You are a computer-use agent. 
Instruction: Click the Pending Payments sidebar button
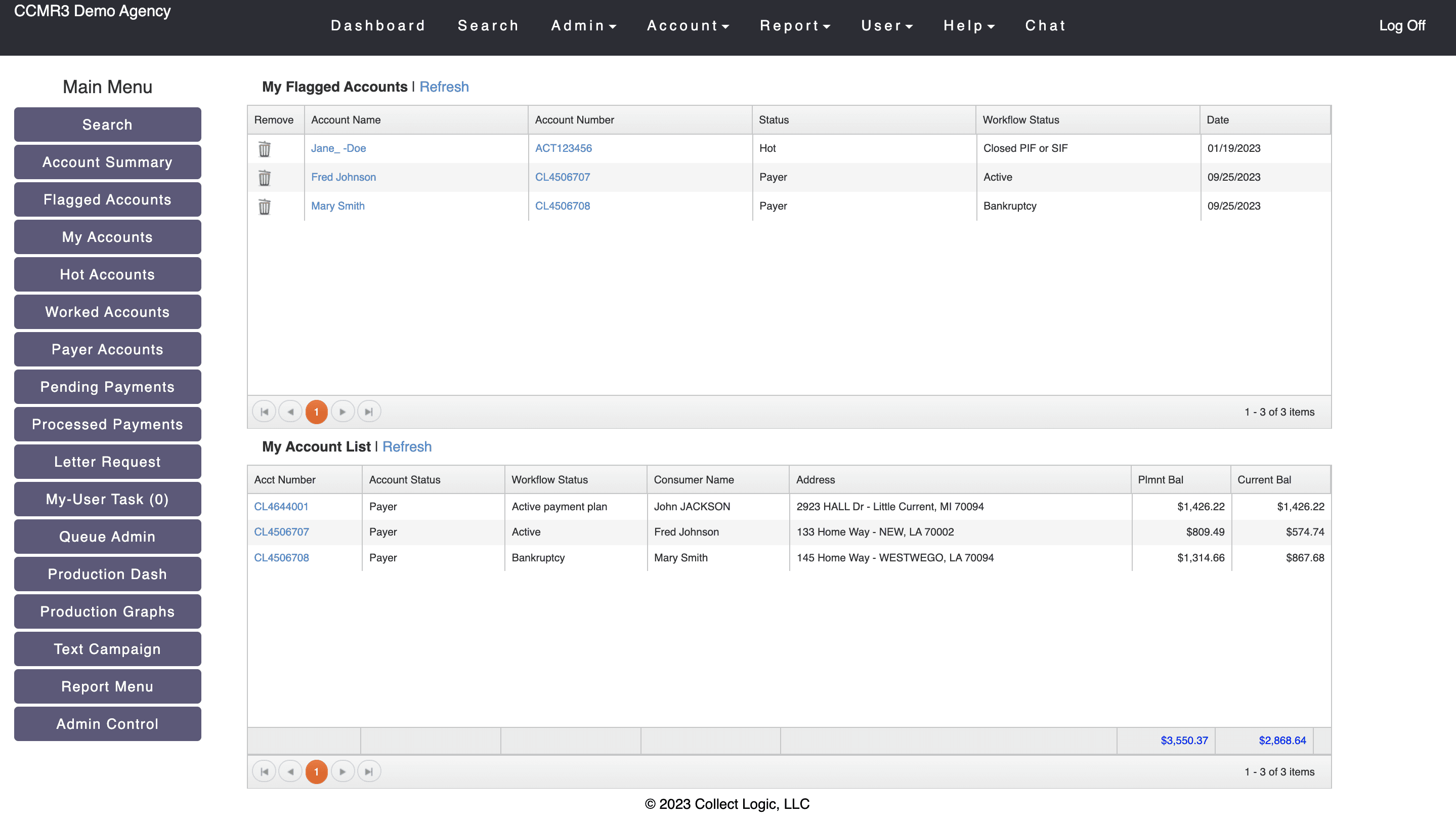click(x=107, y=387)
